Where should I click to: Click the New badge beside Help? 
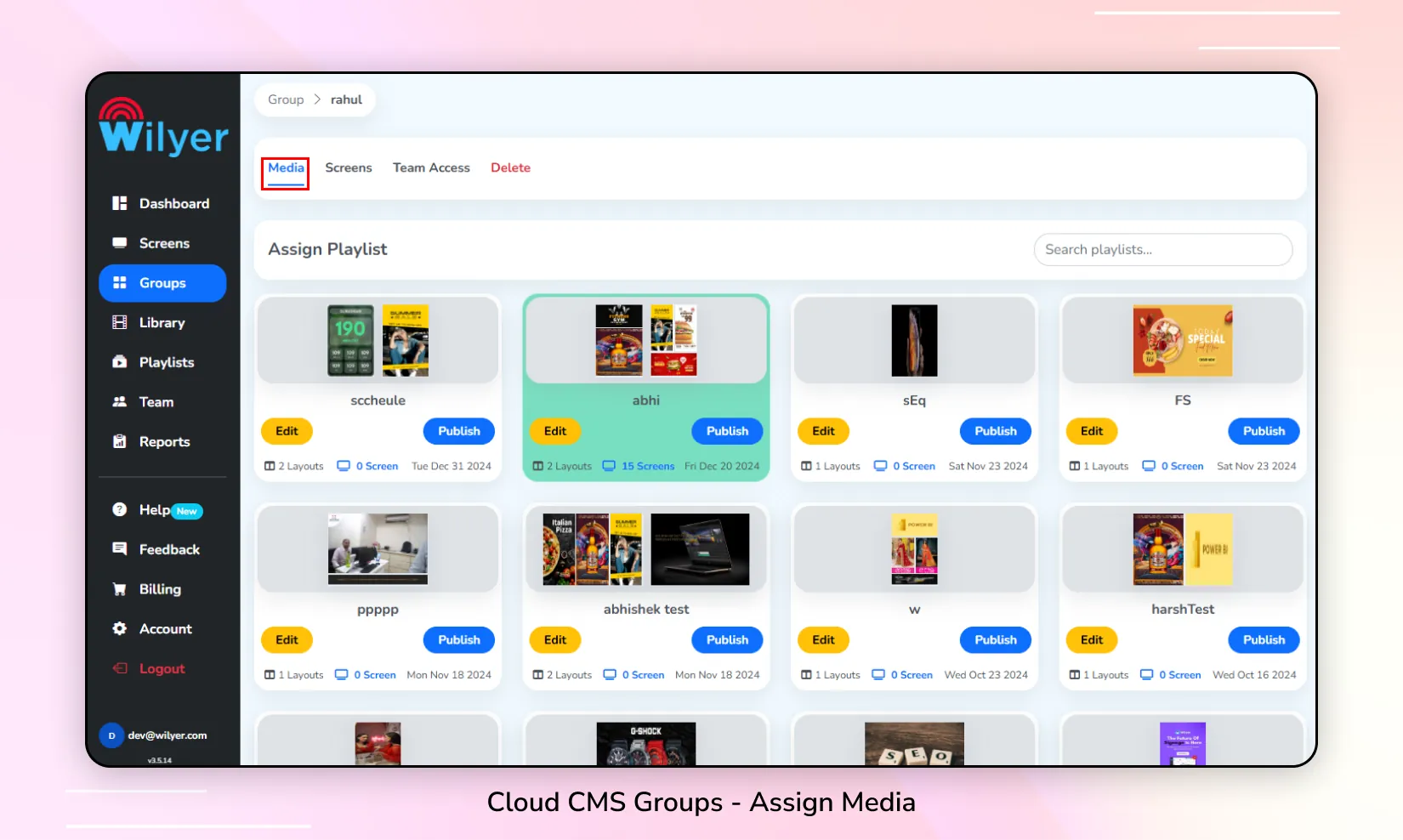(x=187, y=511)
